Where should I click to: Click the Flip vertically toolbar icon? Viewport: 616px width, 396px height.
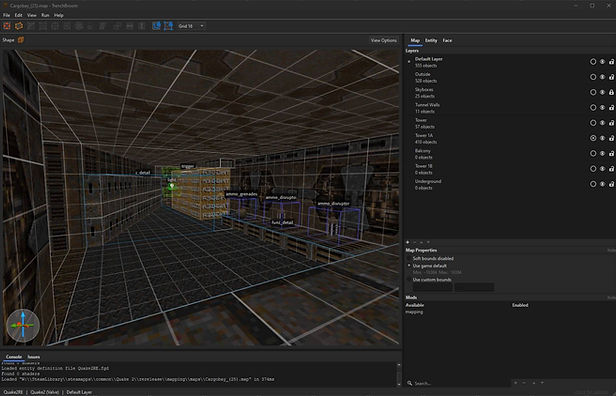(142, 26)
